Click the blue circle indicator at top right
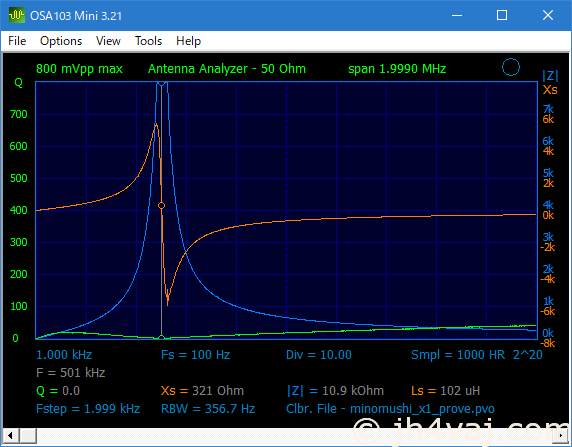 pyautogui.click(x=511, y=67)
